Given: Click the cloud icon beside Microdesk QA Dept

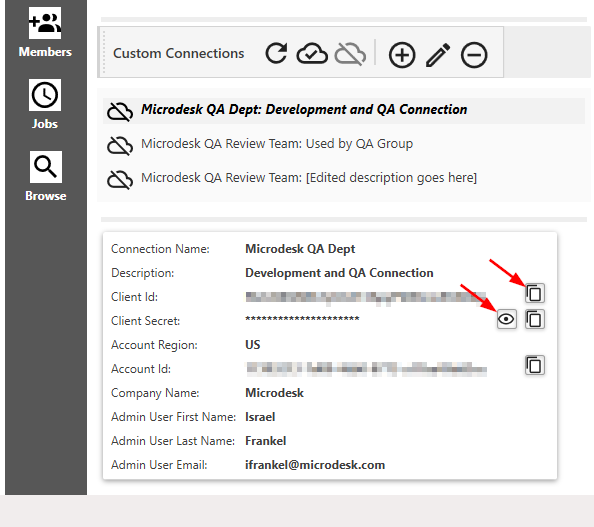Looking at the screenshot, I should pyautogui.click(x=120, y=111).
